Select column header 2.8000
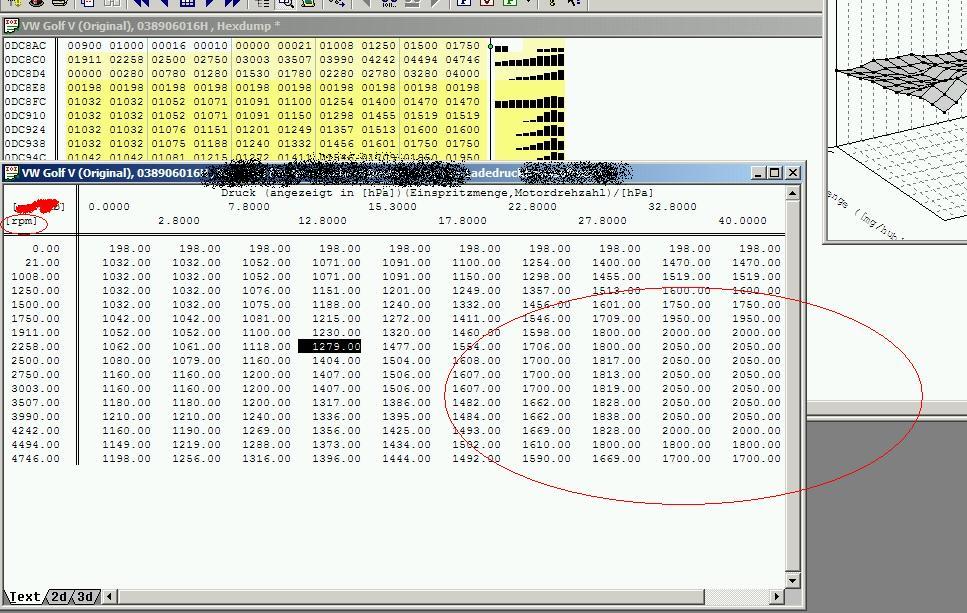 (x=179, y=221)
